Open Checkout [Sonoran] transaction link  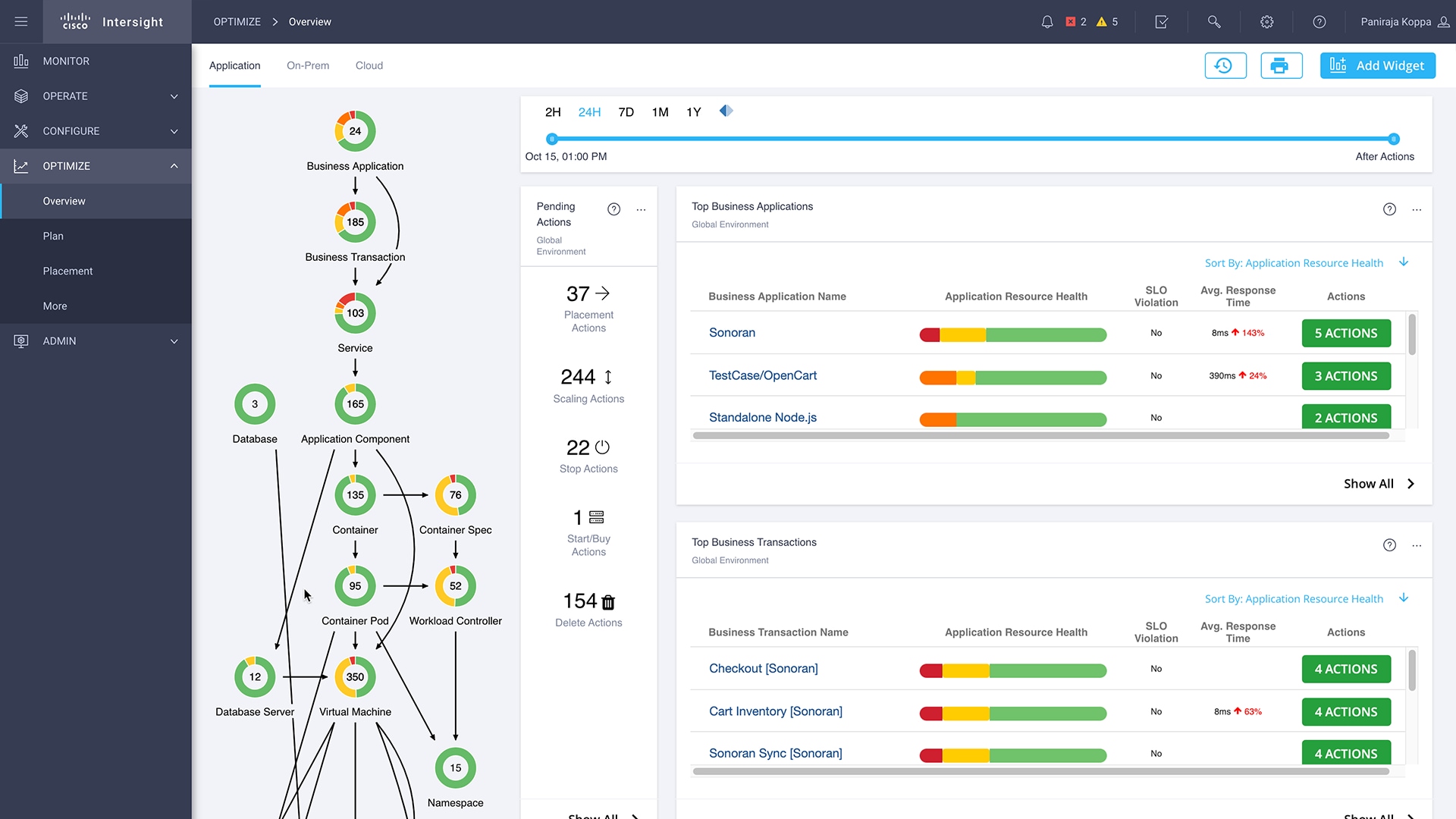pos(763,669)
